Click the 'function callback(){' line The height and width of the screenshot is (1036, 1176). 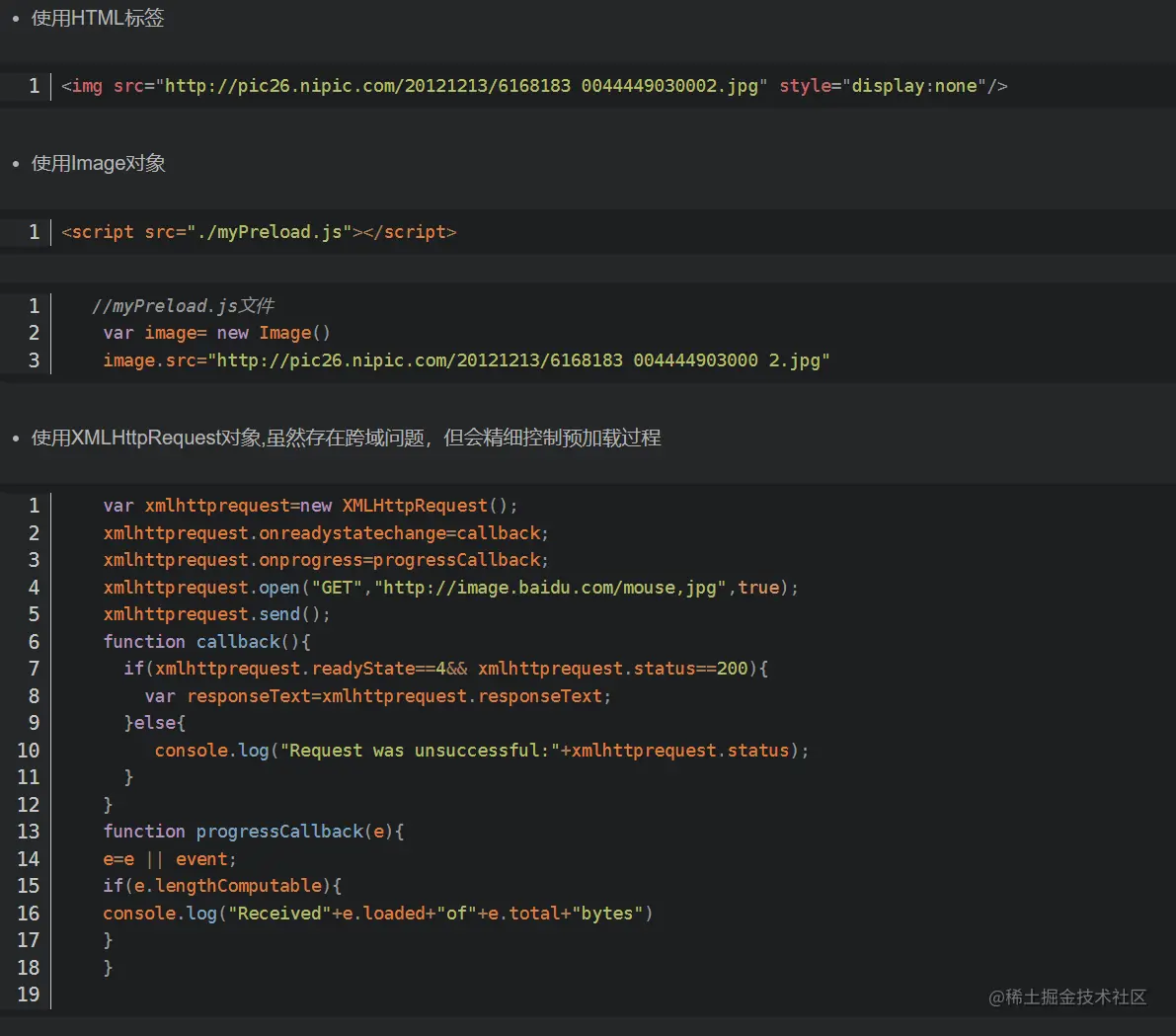tap(207, 642)
